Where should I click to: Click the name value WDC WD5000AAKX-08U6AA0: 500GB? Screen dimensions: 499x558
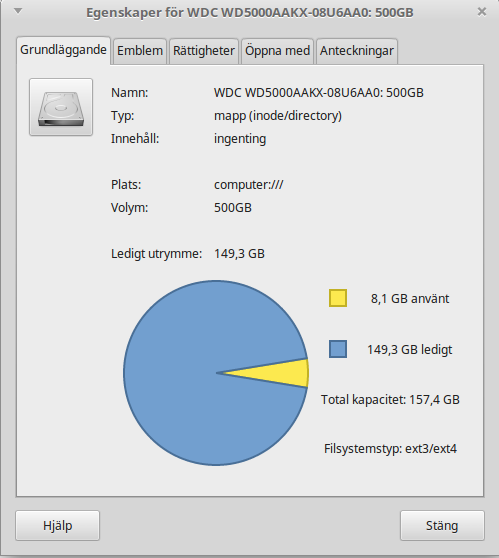point(319,93)
